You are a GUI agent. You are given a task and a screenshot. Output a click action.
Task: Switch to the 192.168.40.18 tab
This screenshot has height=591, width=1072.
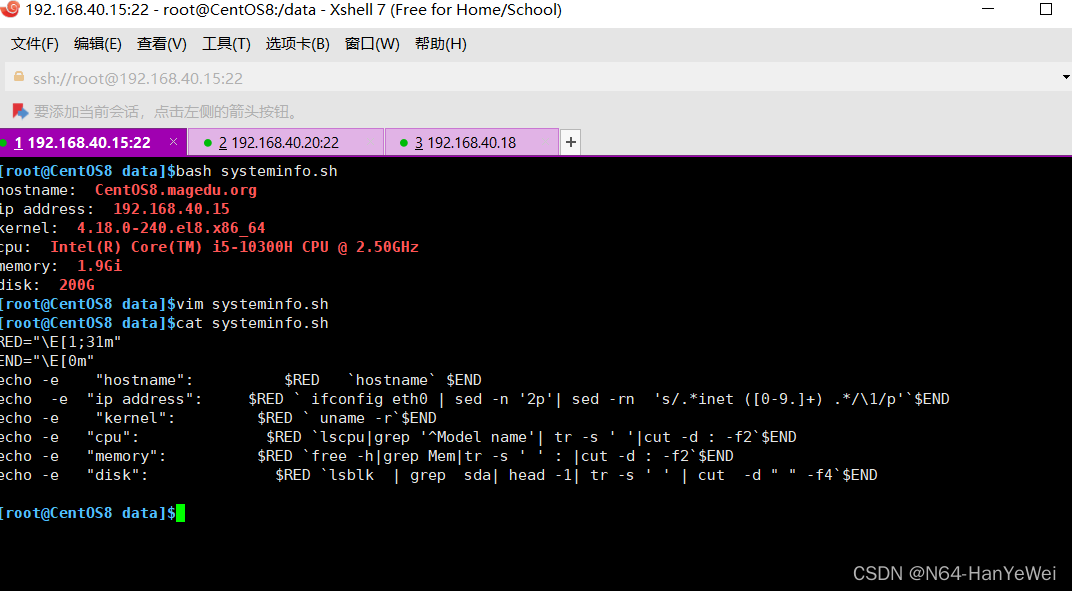coord(470,142)
